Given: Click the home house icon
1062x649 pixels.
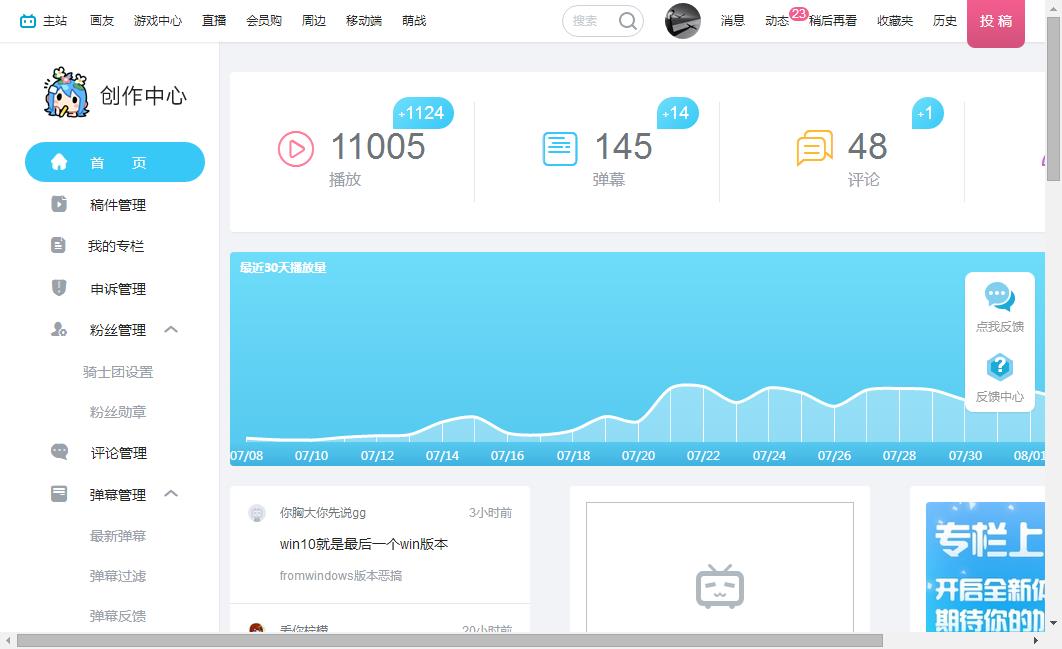Looking at the screenshot, I should coord(59,162).
